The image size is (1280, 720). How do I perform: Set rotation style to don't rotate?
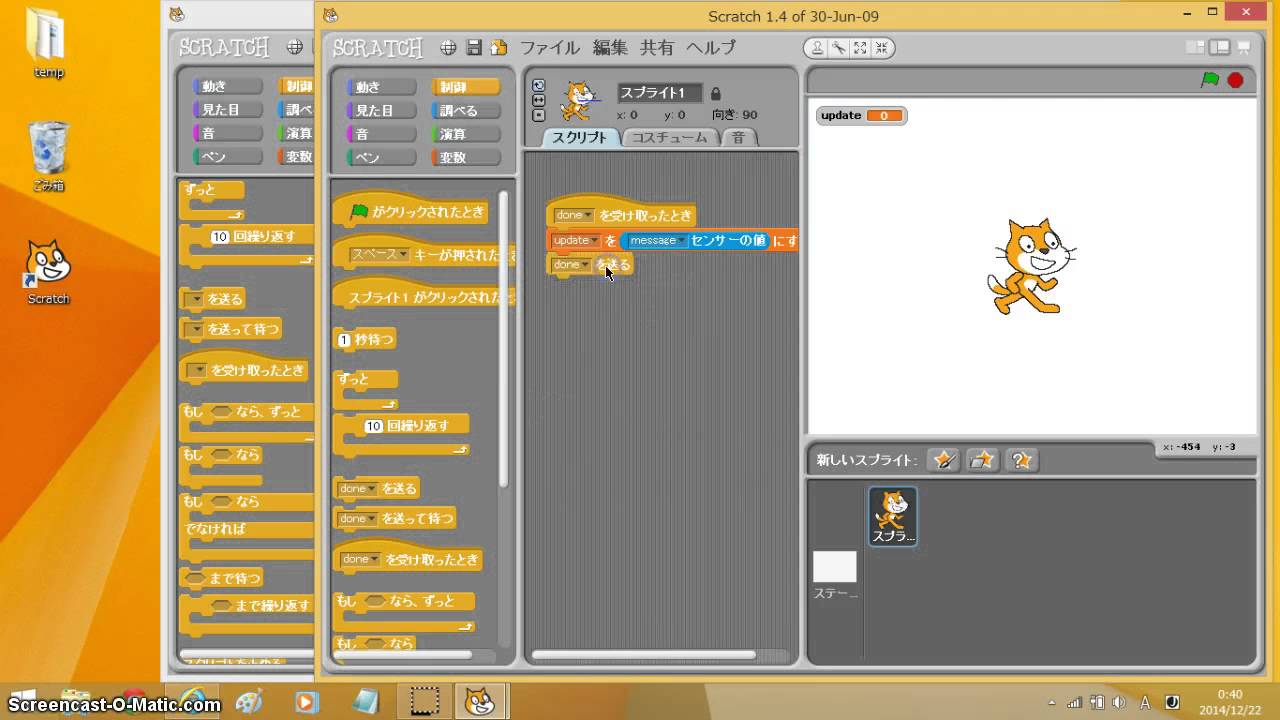coord(539,114)
